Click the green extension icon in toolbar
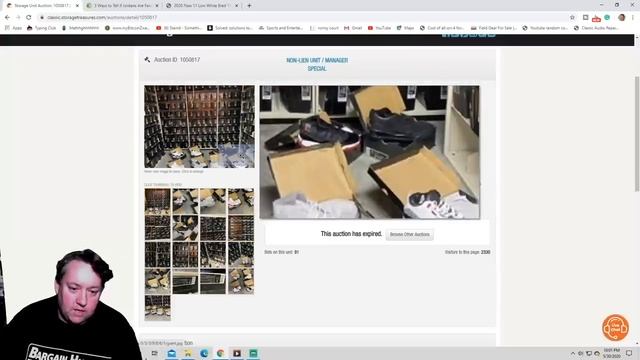Viewport: 640px width, 360px height. [607, 18]
